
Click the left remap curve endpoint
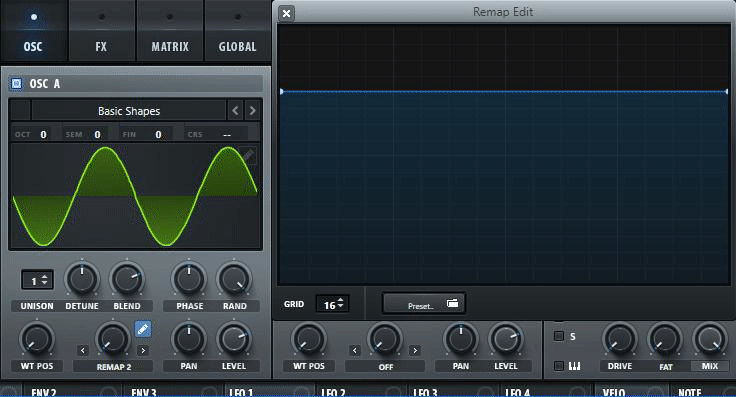click(281, 92)
